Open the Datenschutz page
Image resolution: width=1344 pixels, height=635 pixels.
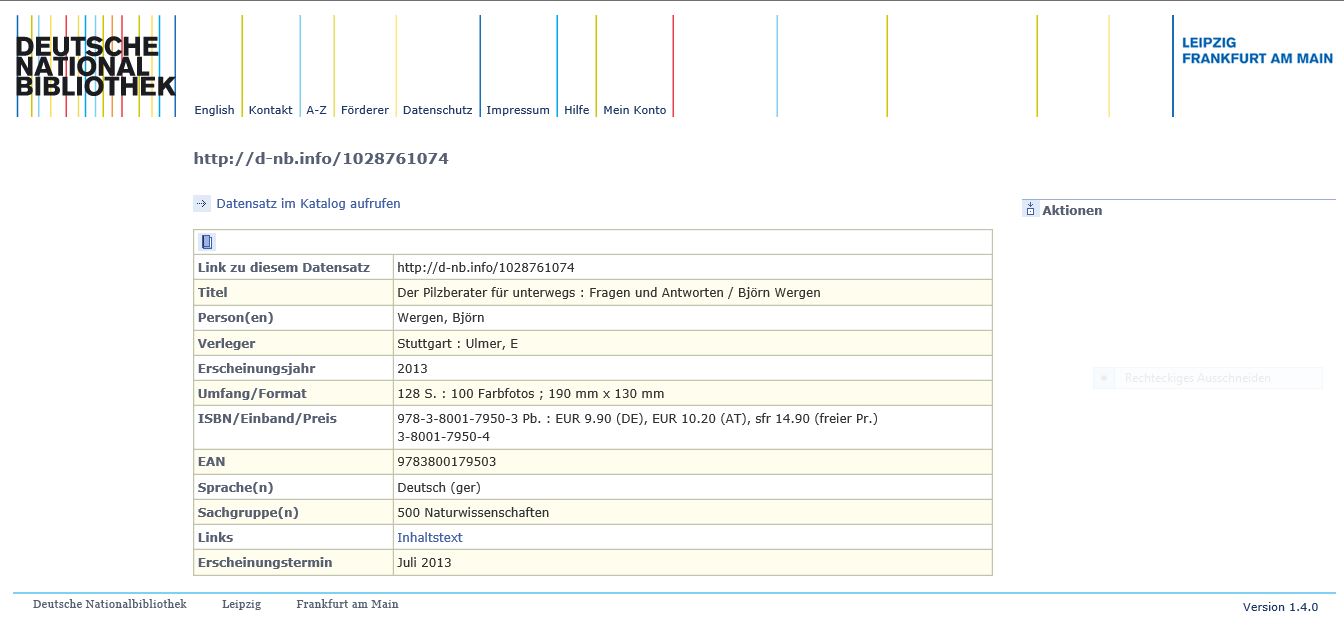(x=437, y=110)
